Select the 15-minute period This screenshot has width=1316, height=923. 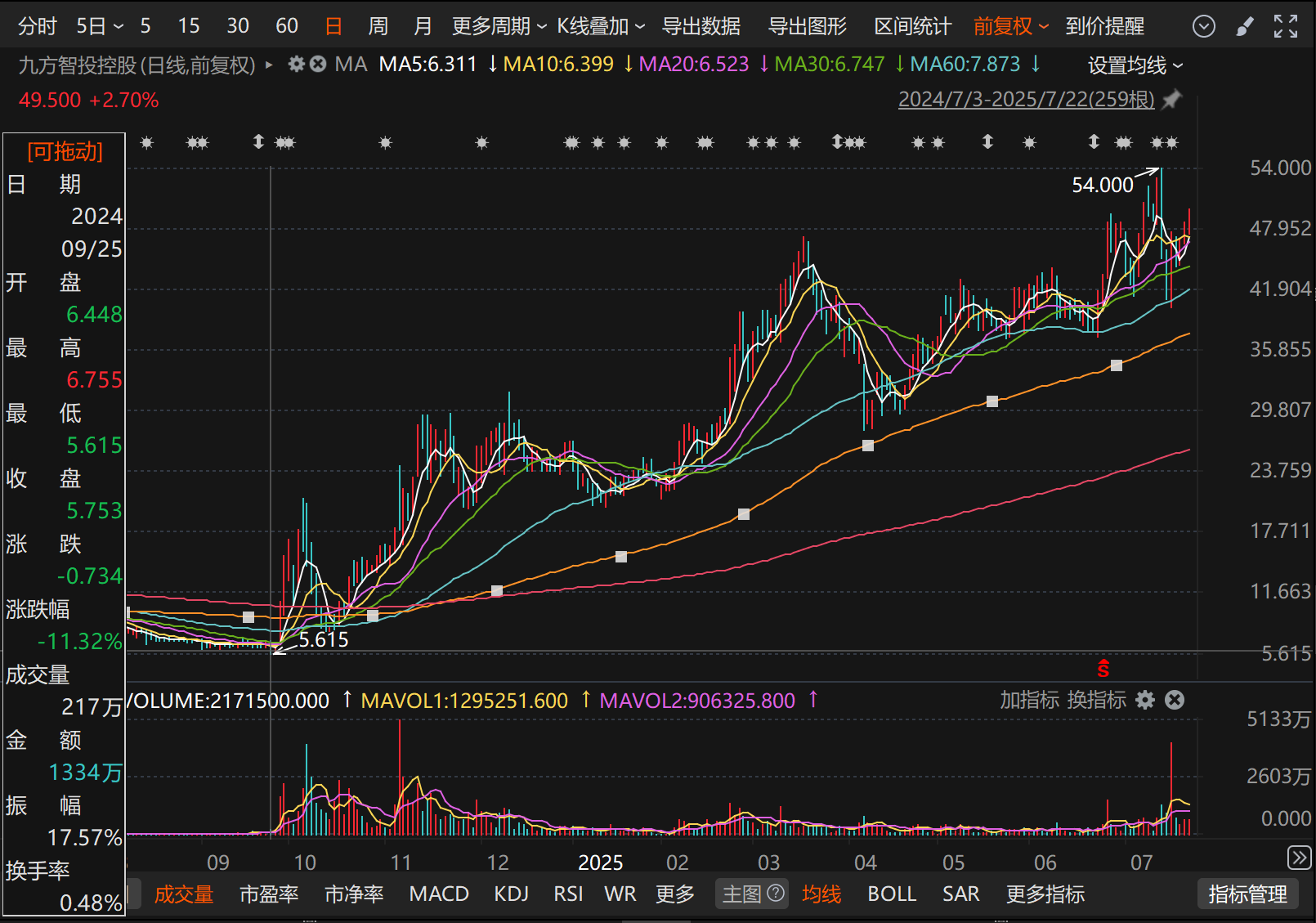189,26
